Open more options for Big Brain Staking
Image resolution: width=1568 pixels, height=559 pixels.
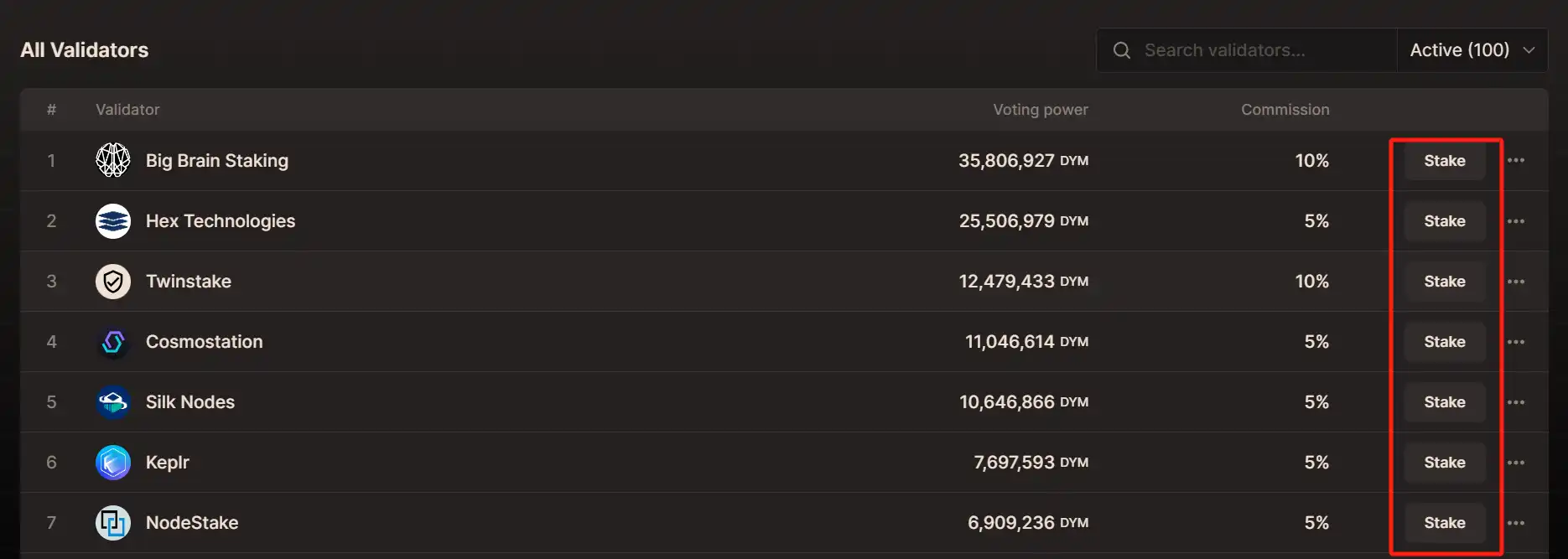click(x=1516, y=160)
